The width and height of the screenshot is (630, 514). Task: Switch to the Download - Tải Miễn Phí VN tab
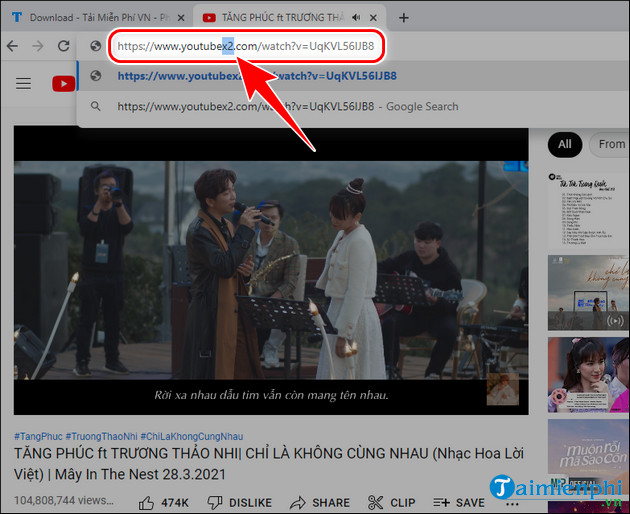coord(98,18)
